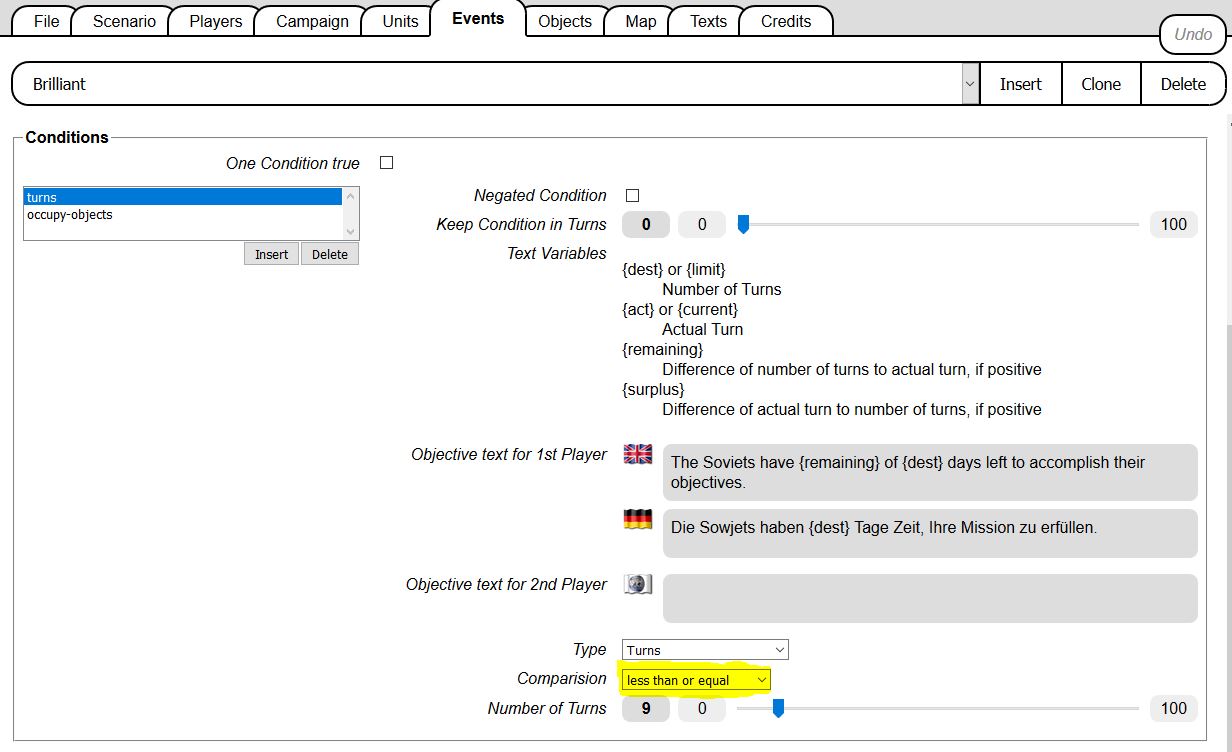The height and width of the screenshot is (752, 1232).
Task: Click the German objective text field
Action: [930, 533]
